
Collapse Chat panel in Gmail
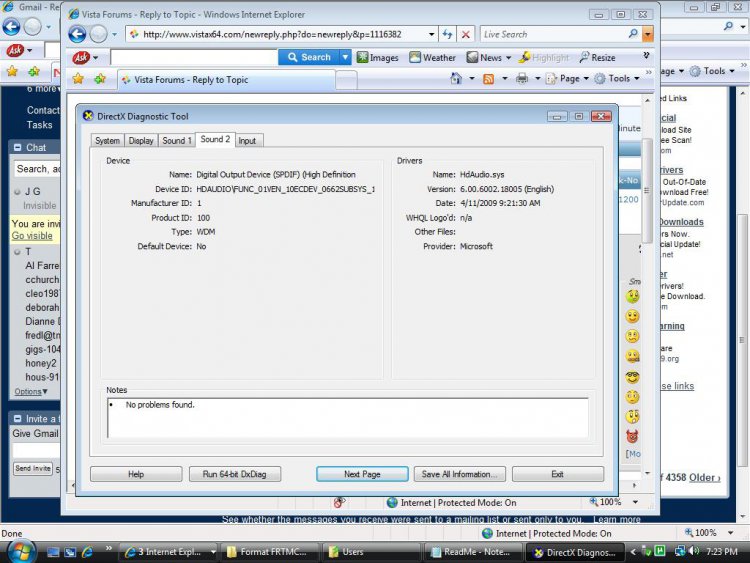pyautogui.click(x=18, y=147)
